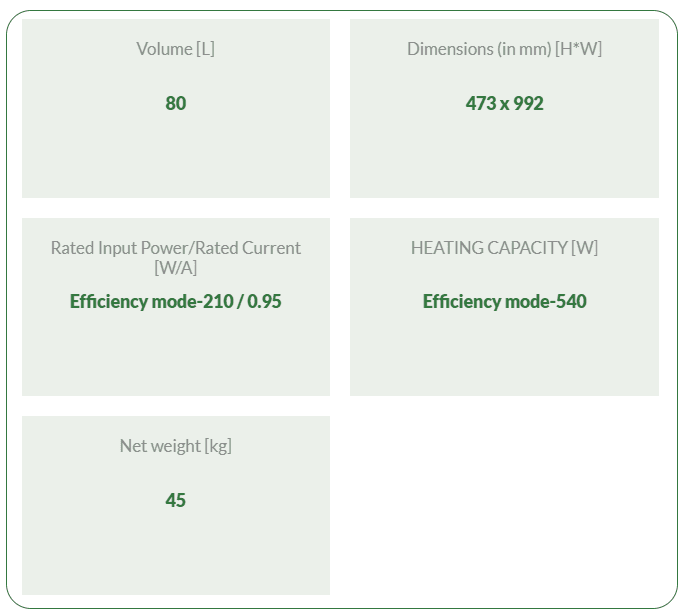Click empty white space right of Net weight card

(504, 505)
